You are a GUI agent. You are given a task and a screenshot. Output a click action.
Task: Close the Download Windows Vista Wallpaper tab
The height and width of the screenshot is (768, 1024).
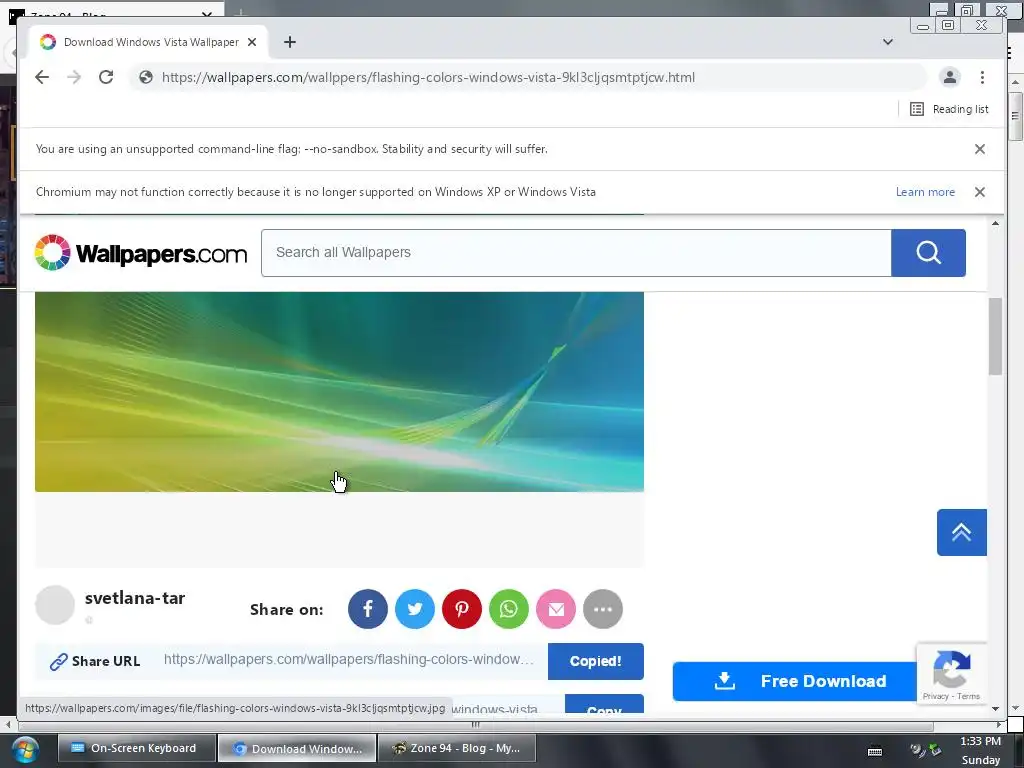click(252, 42)
